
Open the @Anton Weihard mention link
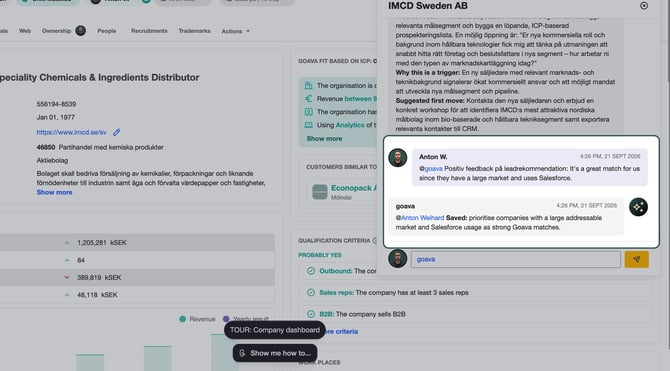pyautogui.click(x=420, y=218)
